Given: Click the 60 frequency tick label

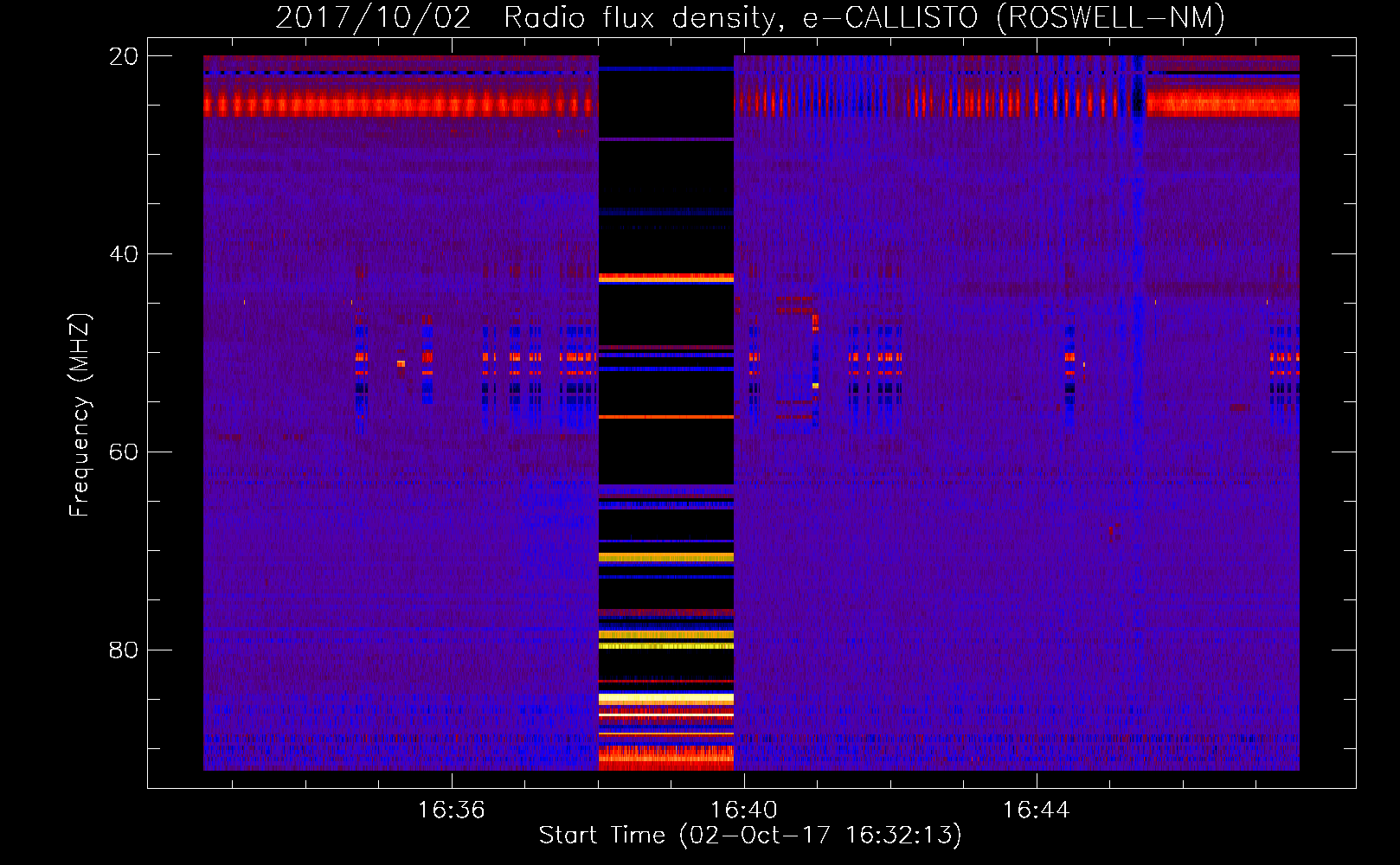Looking at the screenshot, I should 123,452.
